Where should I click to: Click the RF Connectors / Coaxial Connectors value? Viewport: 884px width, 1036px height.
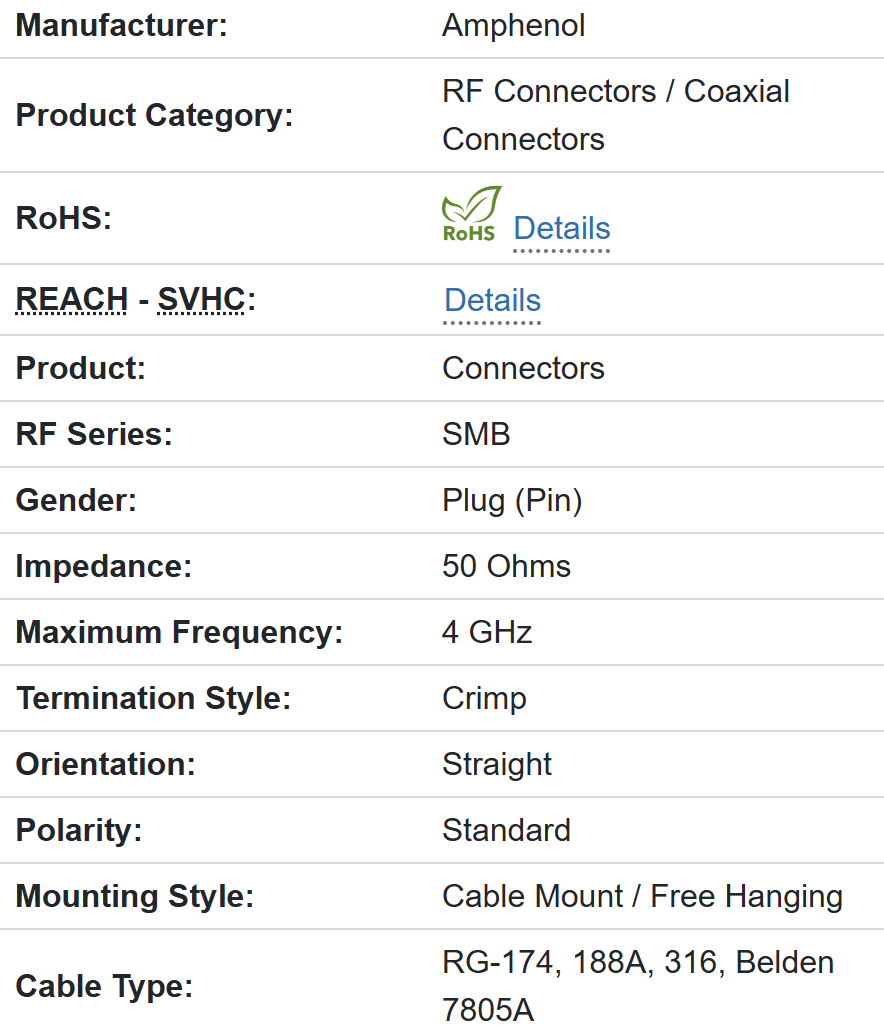click(x=615, y=115)
